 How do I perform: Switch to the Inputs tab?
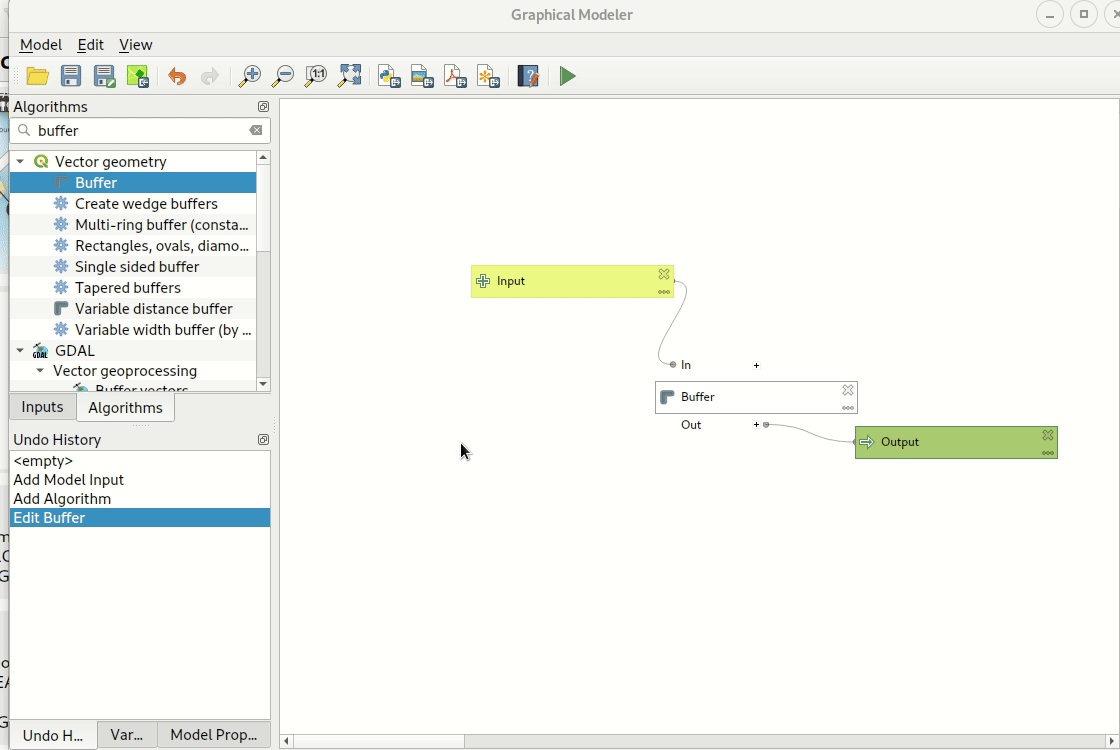(x=42, y=407)
